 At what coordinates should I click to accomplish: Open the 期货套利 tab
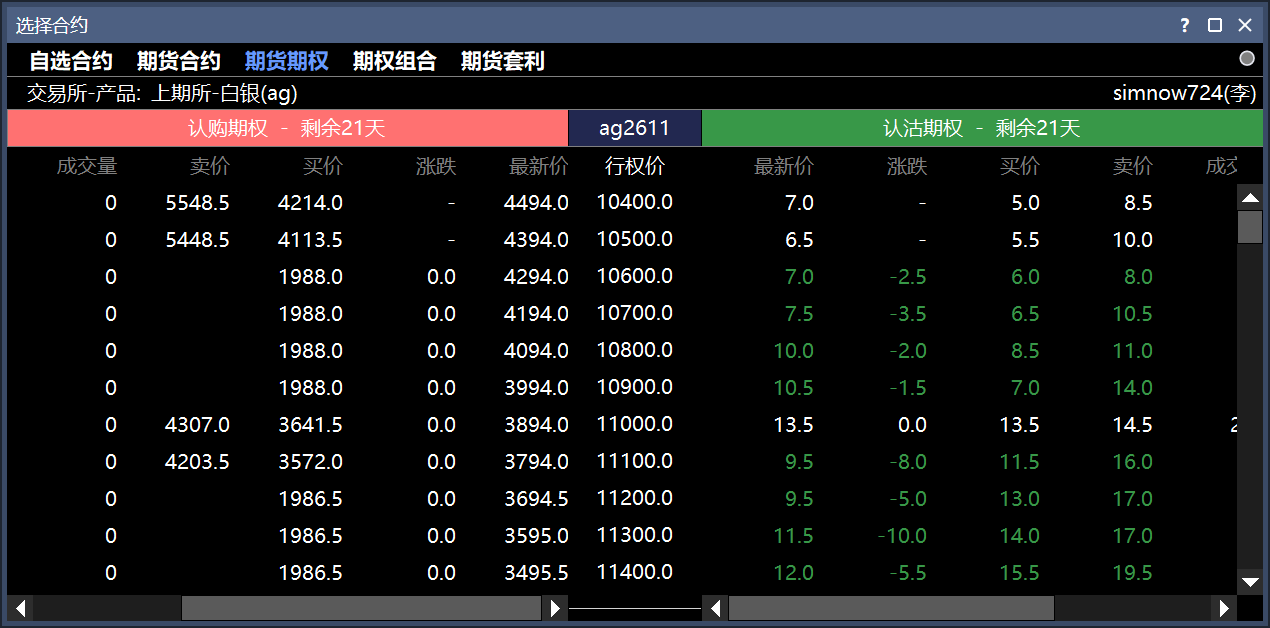click(x=503, y=61)
